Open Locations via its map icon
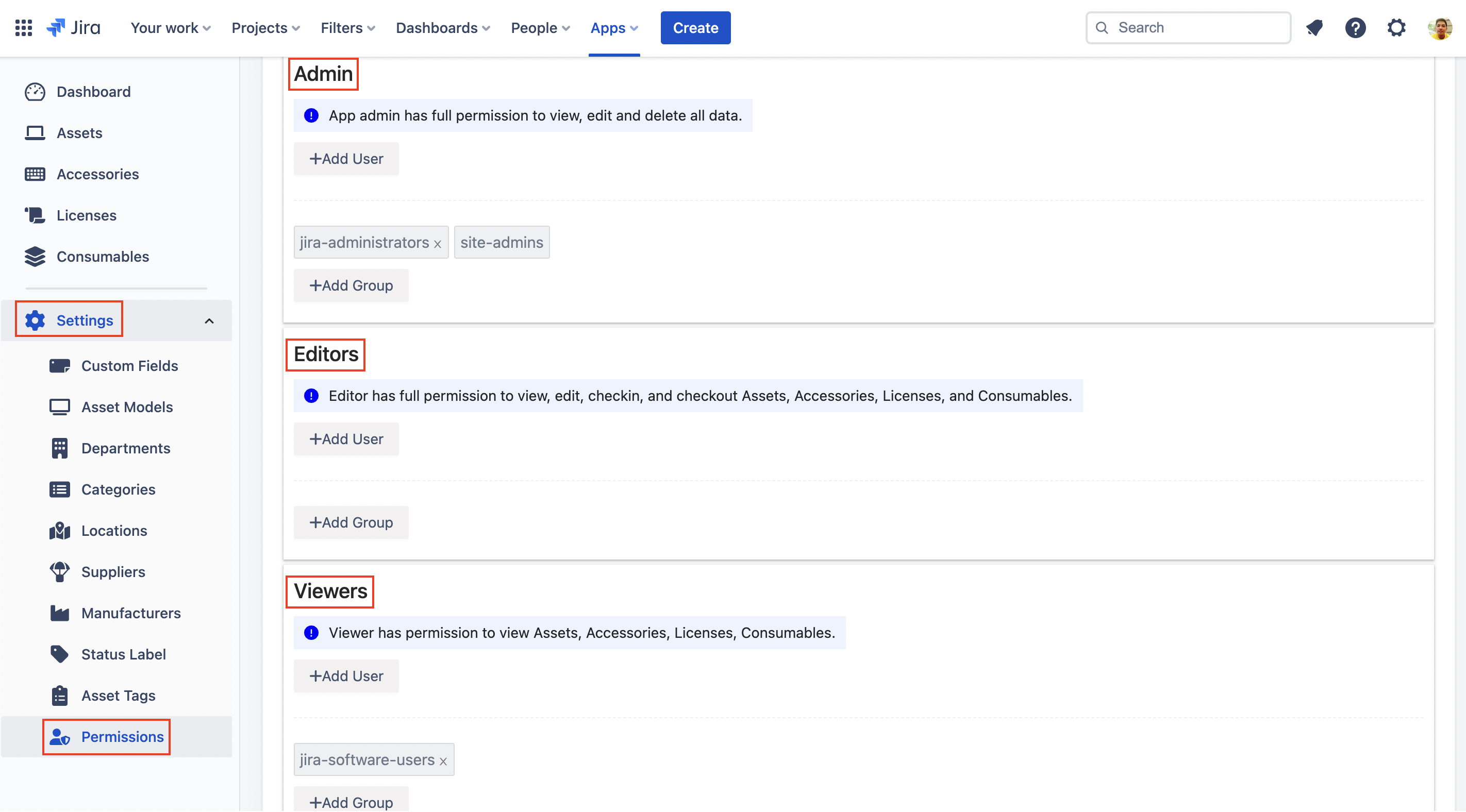This screenshot has height=812, width=1466. (59, 531)
